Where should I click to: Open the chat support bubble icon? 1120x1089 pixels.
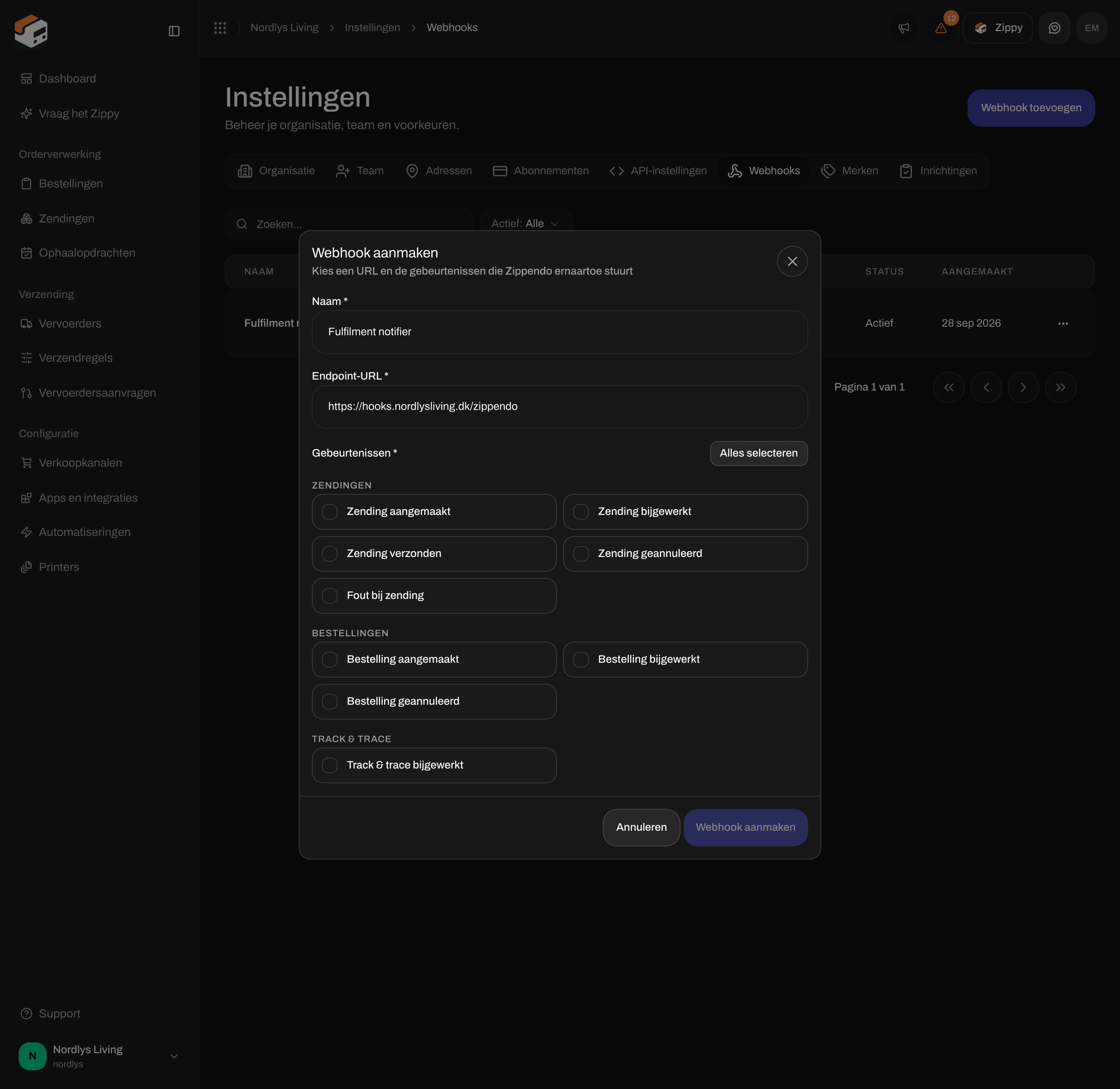click(1054, 28)
